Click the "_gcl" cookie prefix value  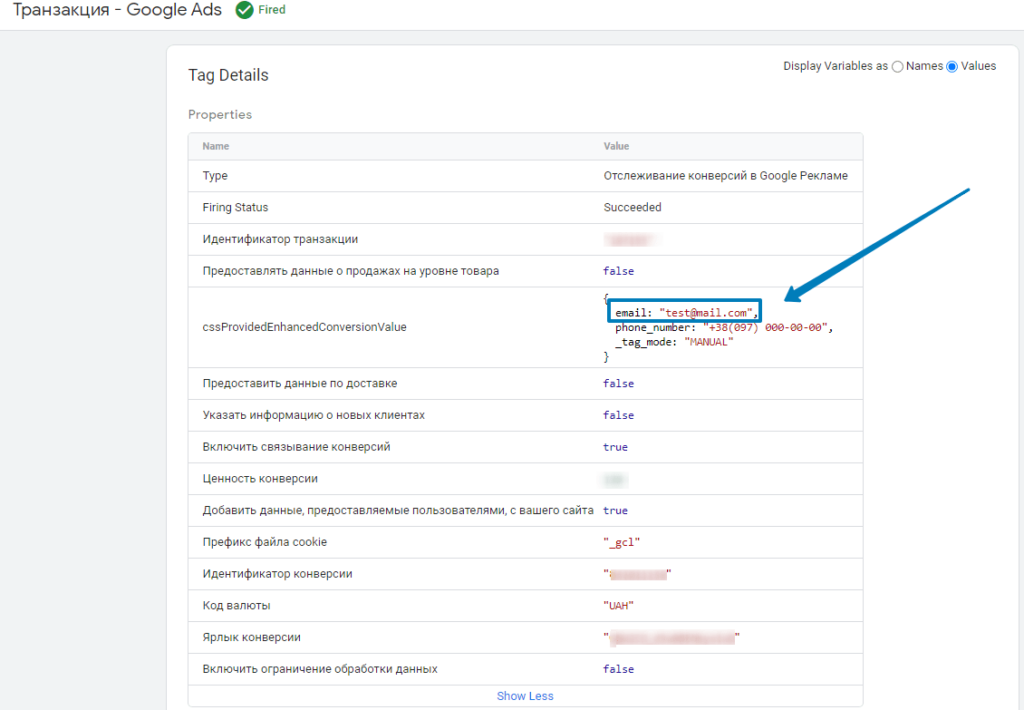click(622, 542)
